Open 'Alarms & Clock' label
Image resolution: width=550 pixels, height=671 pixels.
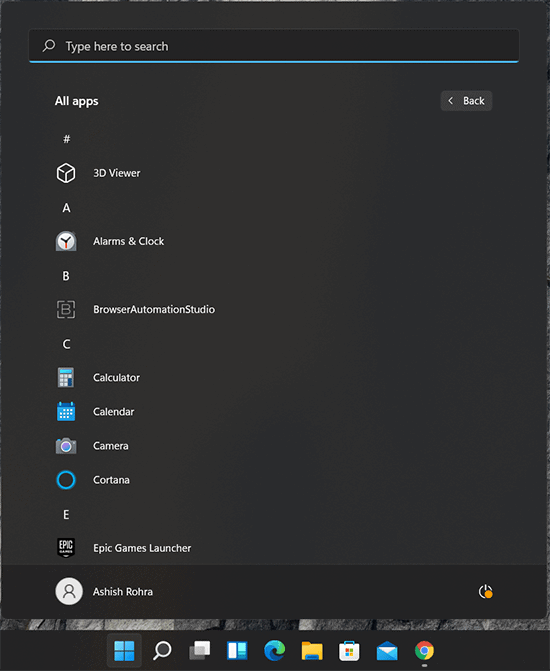128,241
